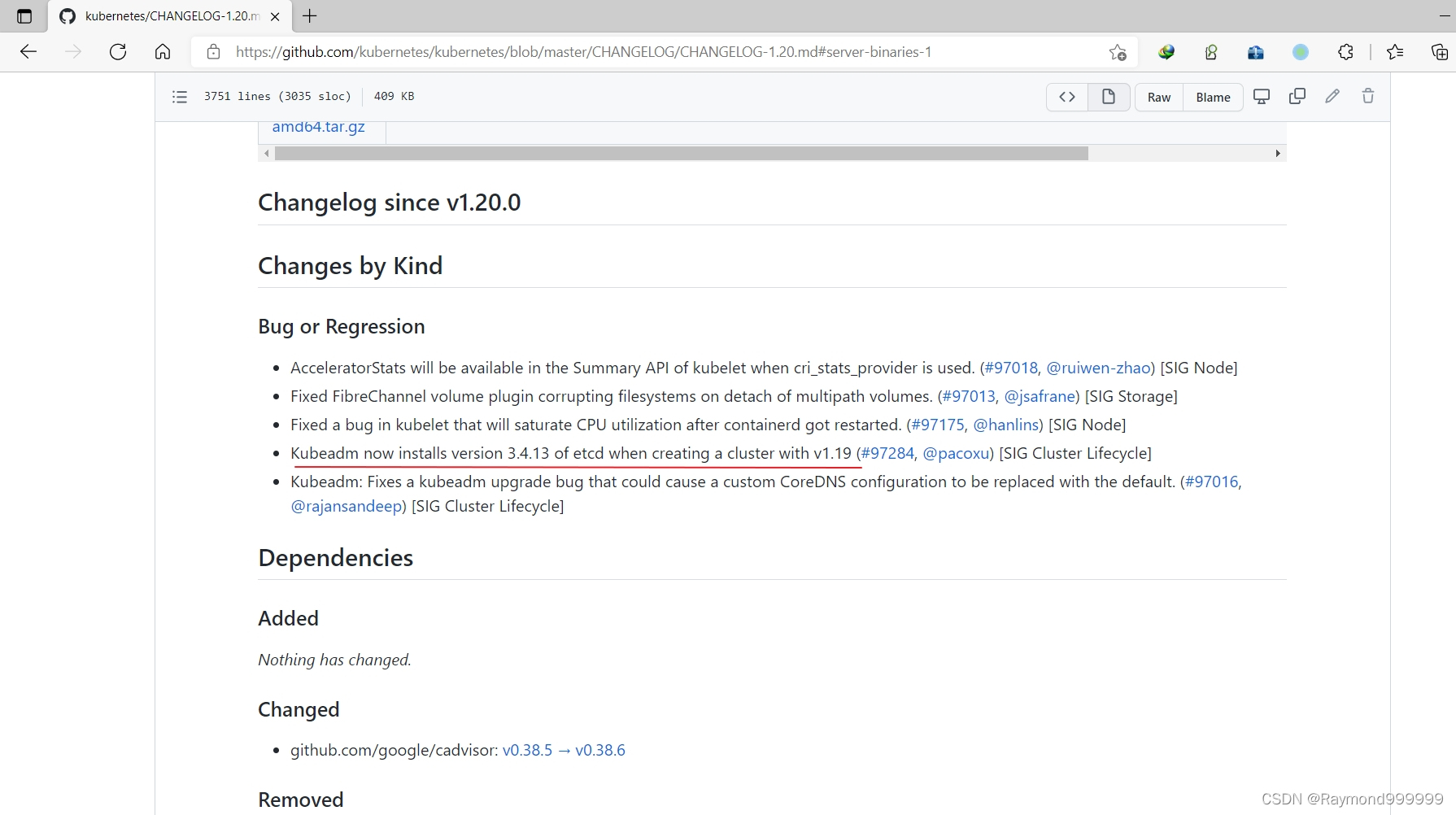Click the 'Nothing has changed.' text

(x=334, y=660)
